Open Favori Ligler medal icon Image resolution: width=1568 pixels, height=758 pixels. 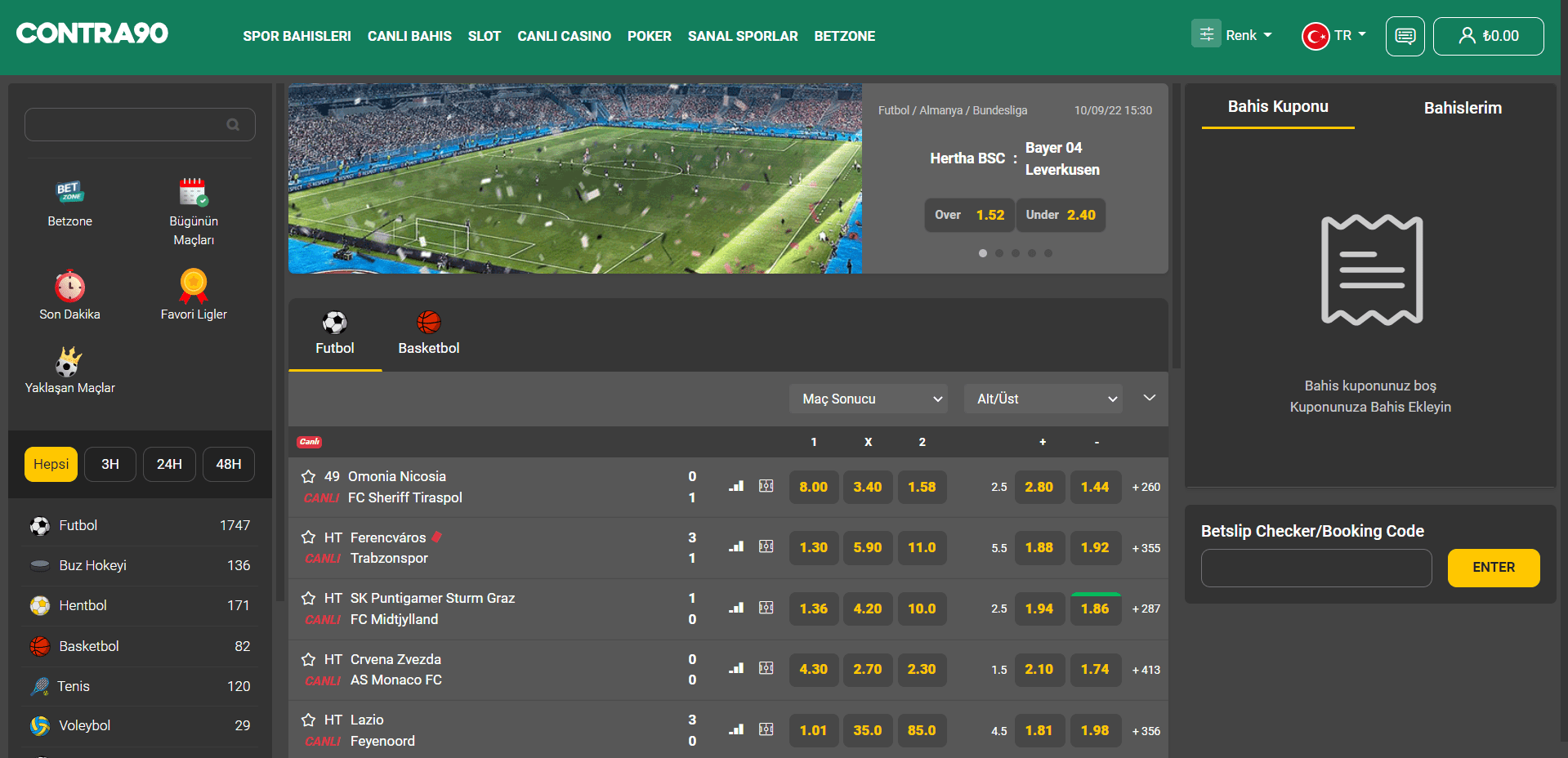[x=194, y=286]
